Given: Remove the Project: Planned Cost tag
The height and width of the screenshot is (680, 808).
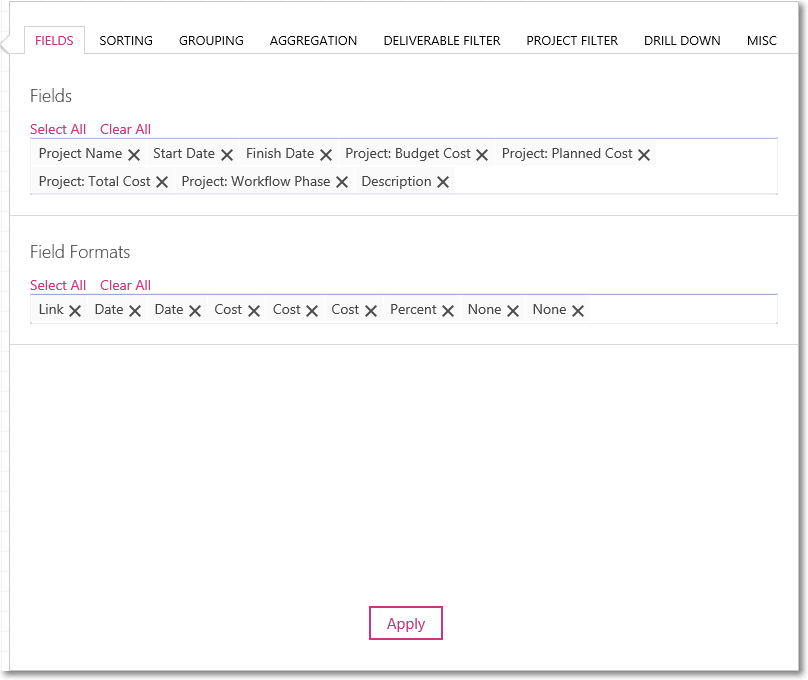Looking at the screenshot, I should [x=644, y=155].
